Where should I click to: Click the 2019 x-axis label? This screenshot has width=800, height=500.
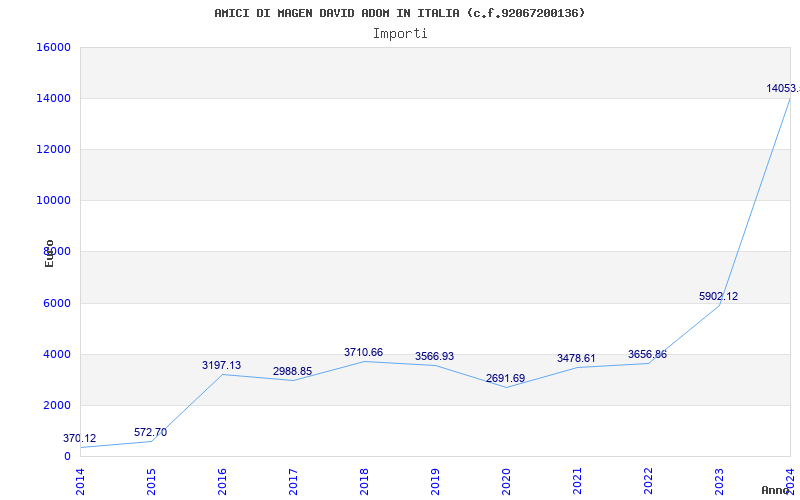click(435, 482)
